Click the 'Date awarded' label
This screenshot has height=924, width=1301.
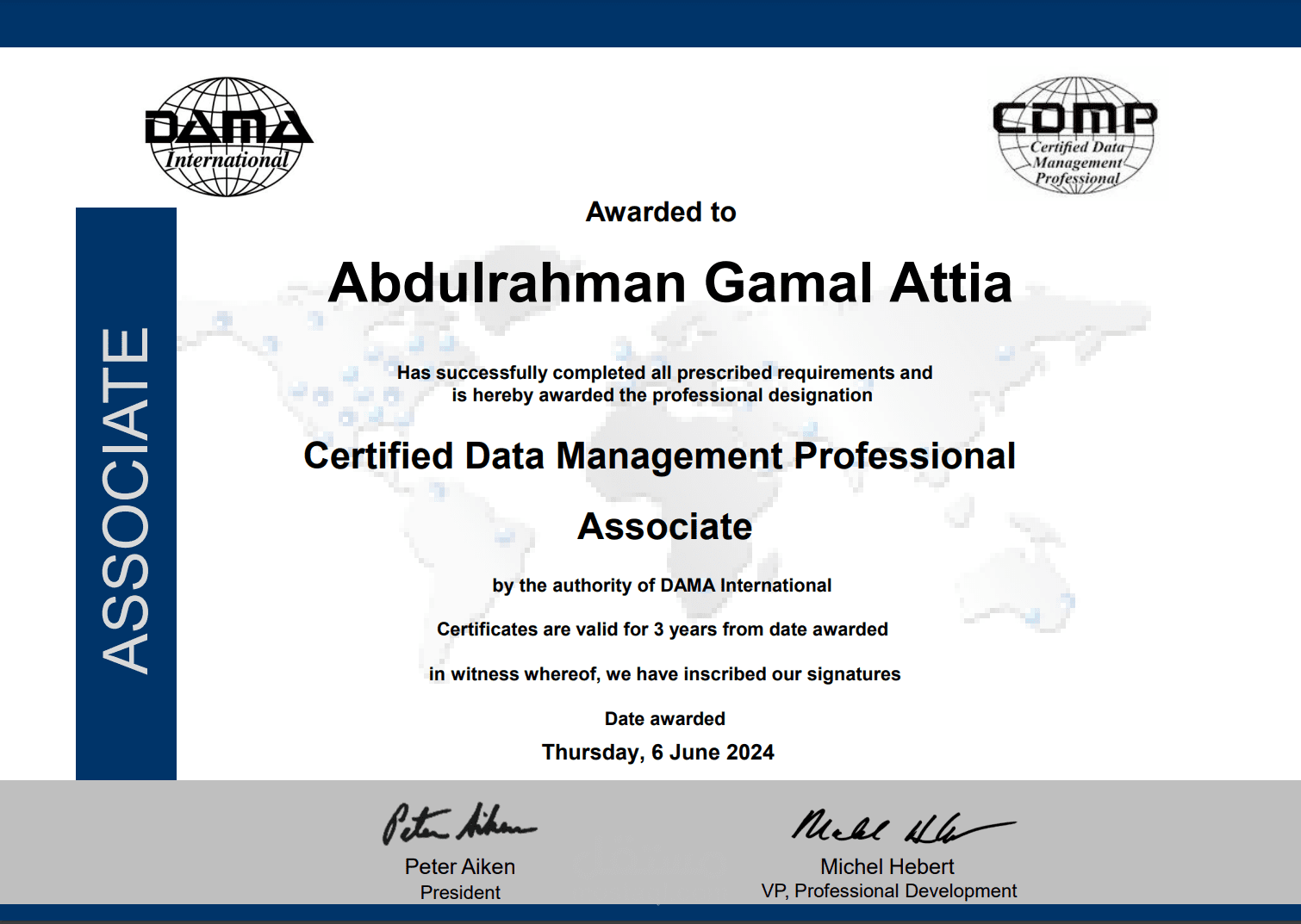pos(664,719)
